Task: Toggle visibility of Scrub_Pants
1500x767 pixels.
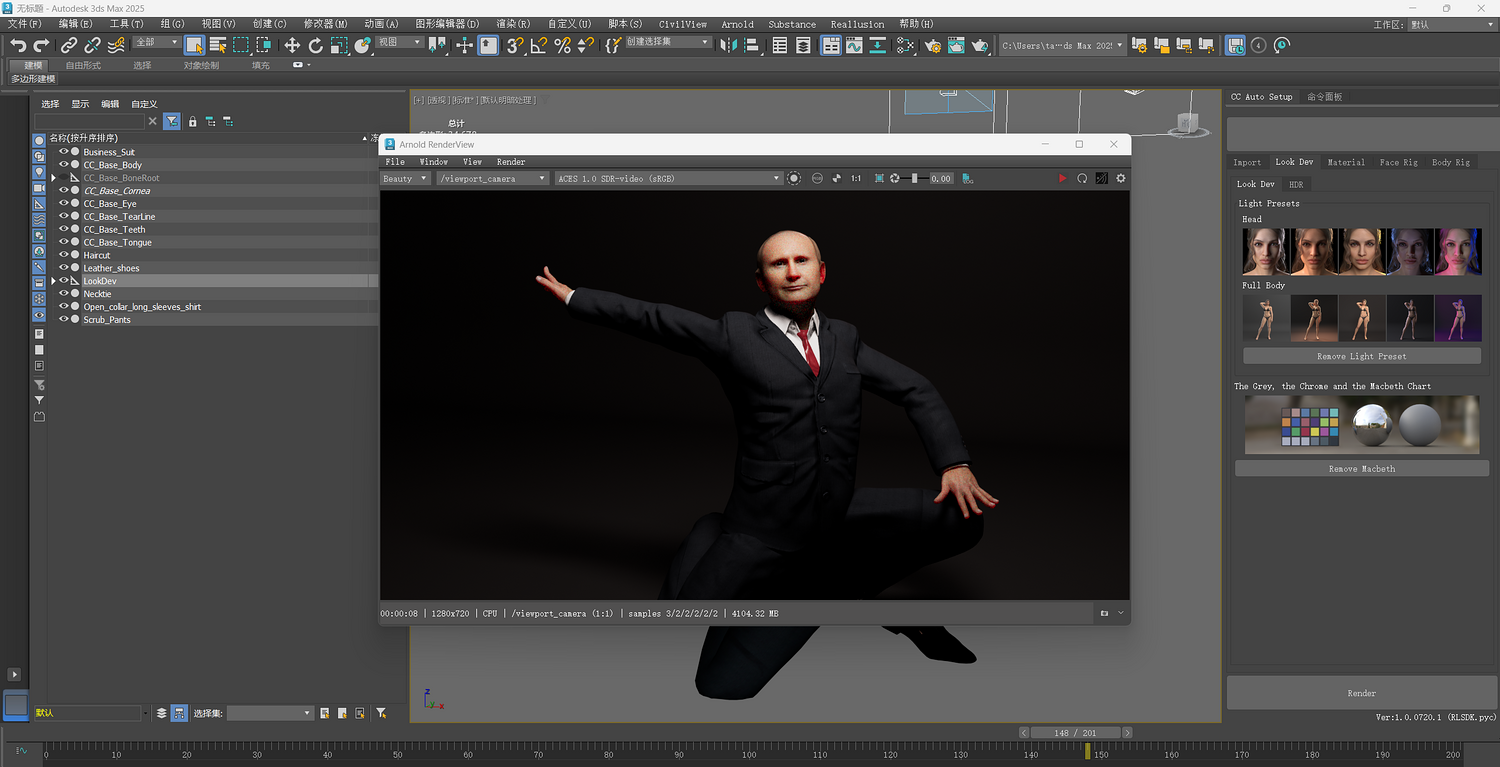Action: (x=63, y=320)
